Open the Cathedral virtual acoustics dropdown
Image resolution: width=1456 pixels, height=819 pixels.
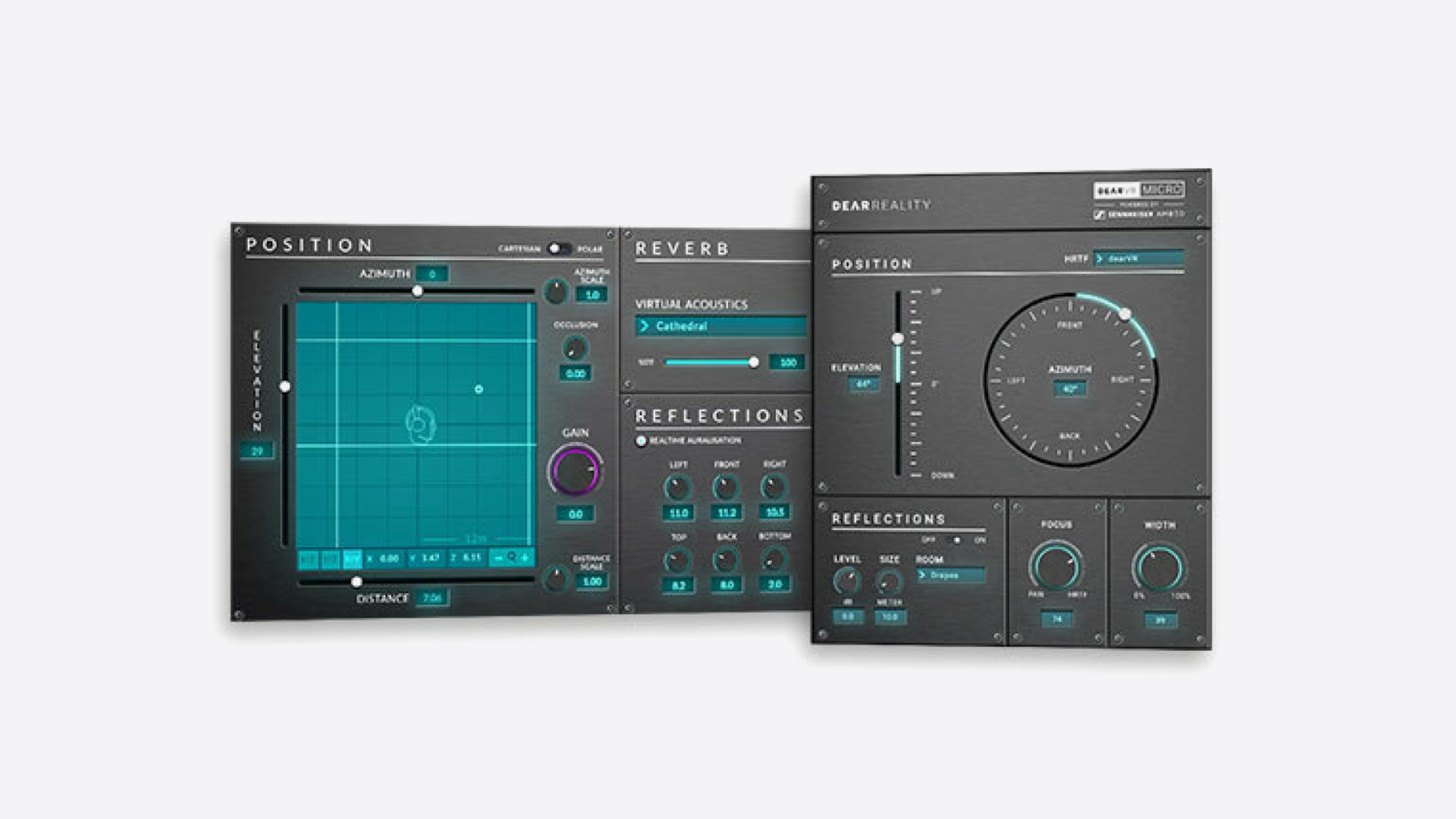(x=720, y=326)
